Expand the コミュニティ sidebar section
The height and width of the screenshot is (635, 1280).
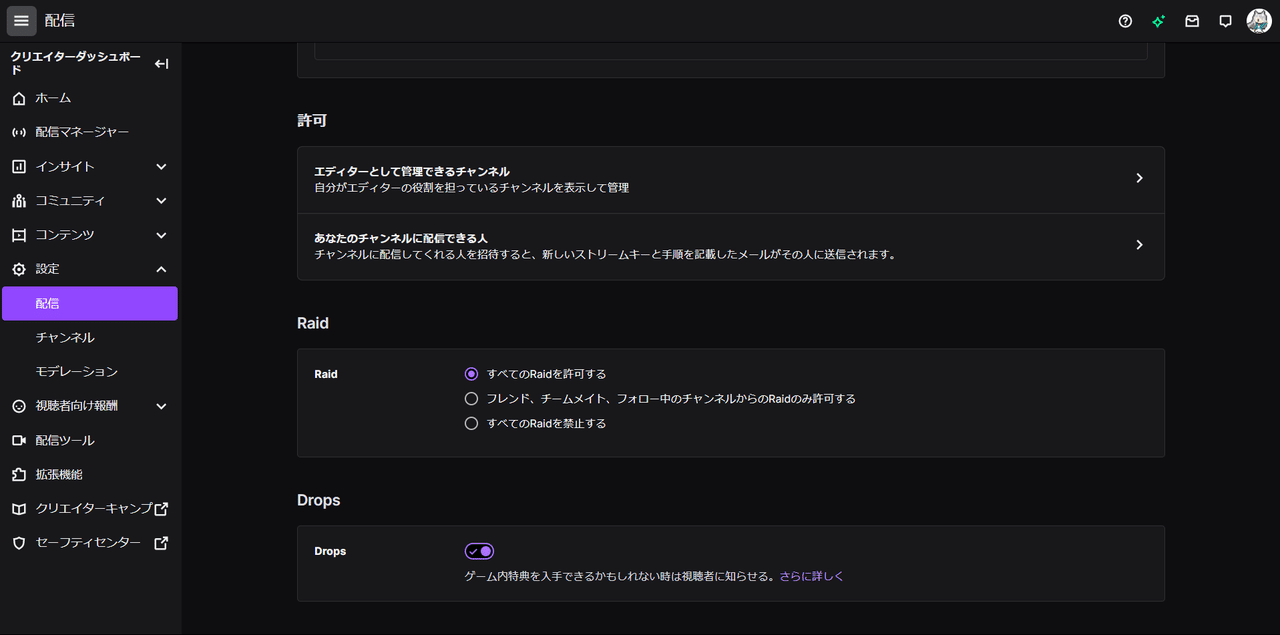click(x=161, y=200)
